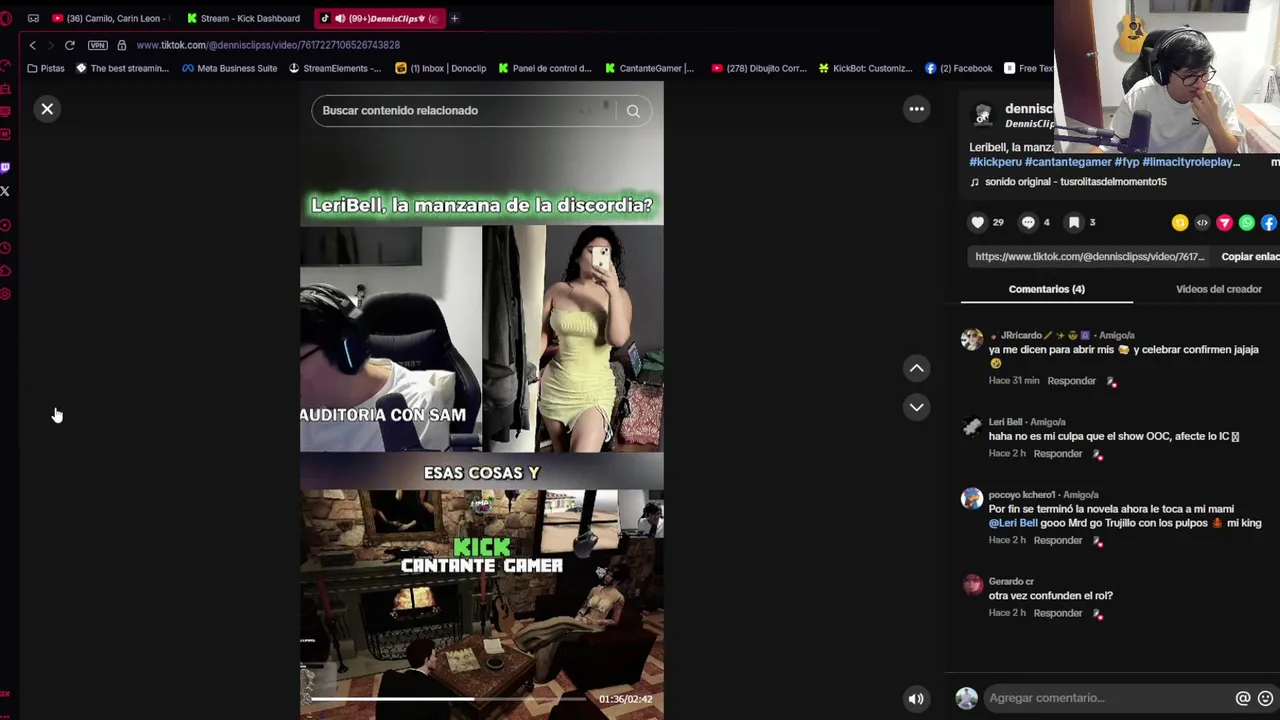This screenshot has height=720, width=1280.
Task: Open JRricardo's profile avatar
Action: coord(972,340)
